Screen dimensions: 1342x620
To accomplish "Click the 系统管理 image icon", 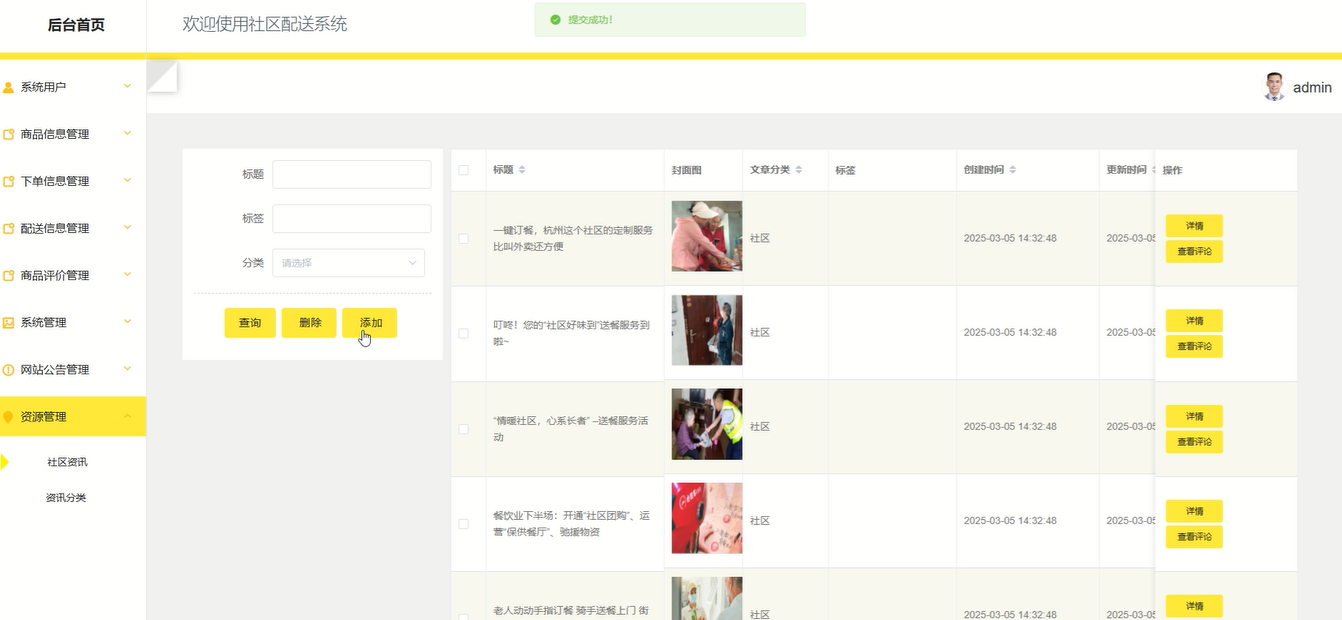I will (9, 323).
